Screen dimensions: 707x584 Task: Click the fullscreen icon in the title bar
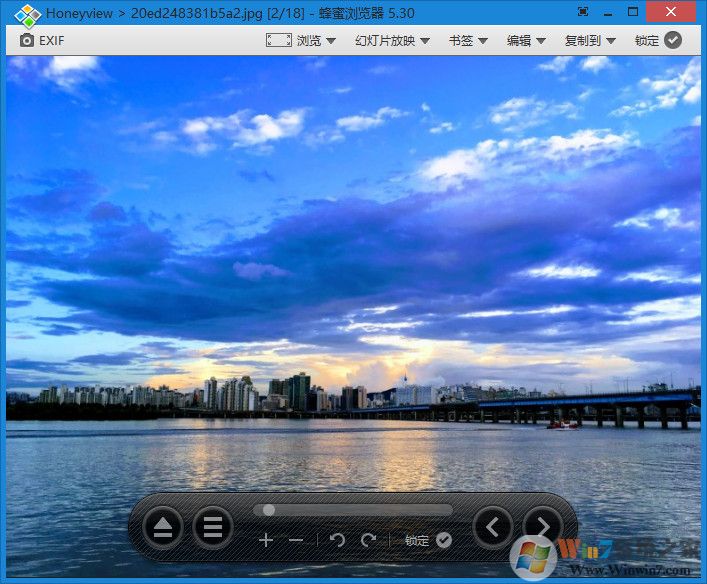(x=583, y=12)
